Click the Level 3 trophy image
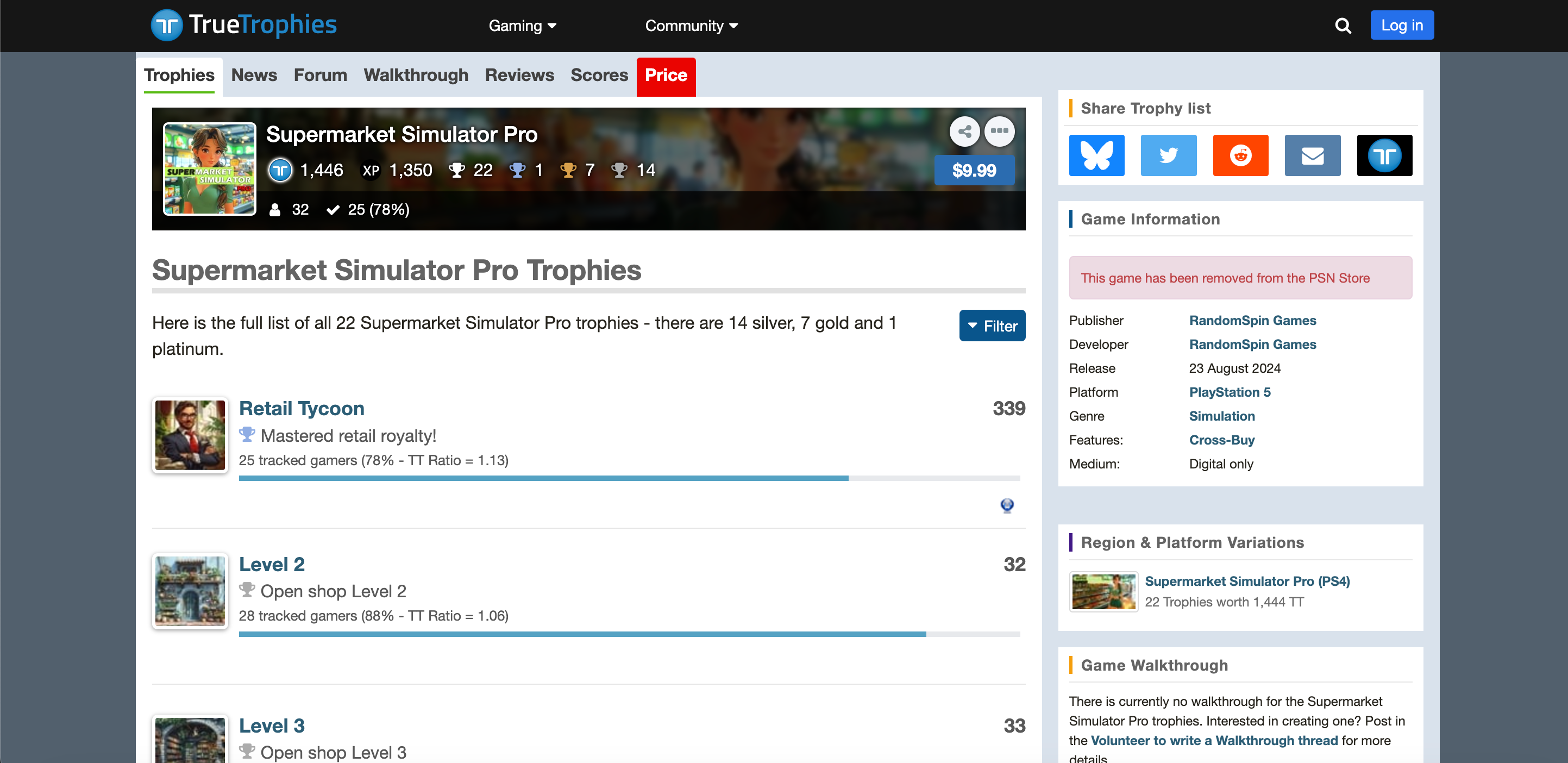 (190, 739)
